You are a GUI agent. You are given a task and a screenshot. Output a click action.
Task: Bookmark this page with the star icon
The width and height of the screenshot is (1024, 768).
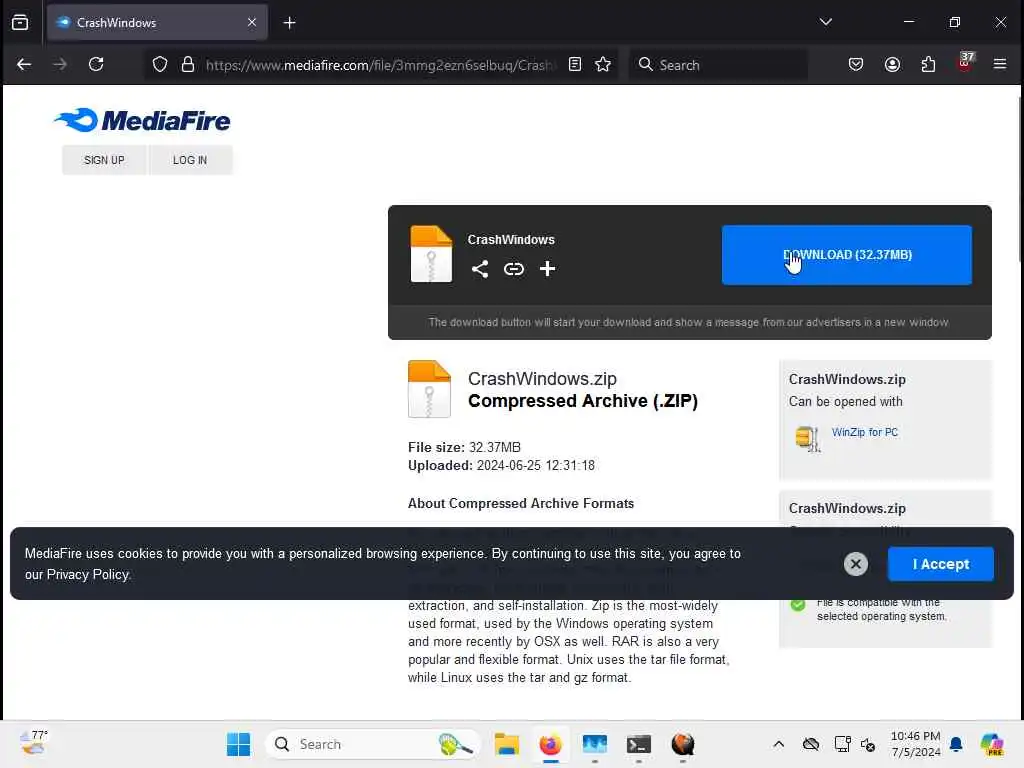pos(603,64)
